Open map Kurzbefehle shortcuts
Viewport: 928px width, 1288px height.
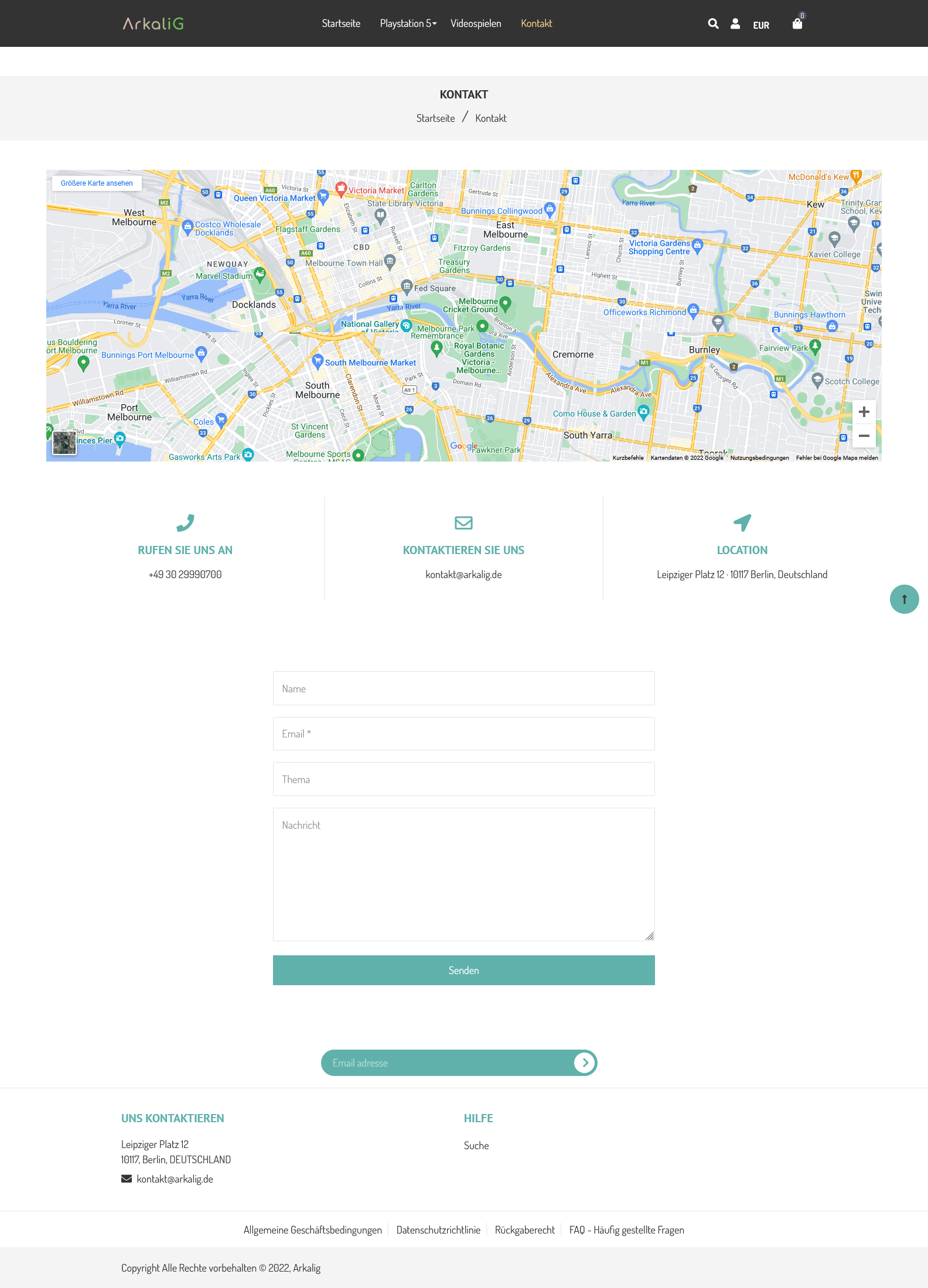point(628,457)
